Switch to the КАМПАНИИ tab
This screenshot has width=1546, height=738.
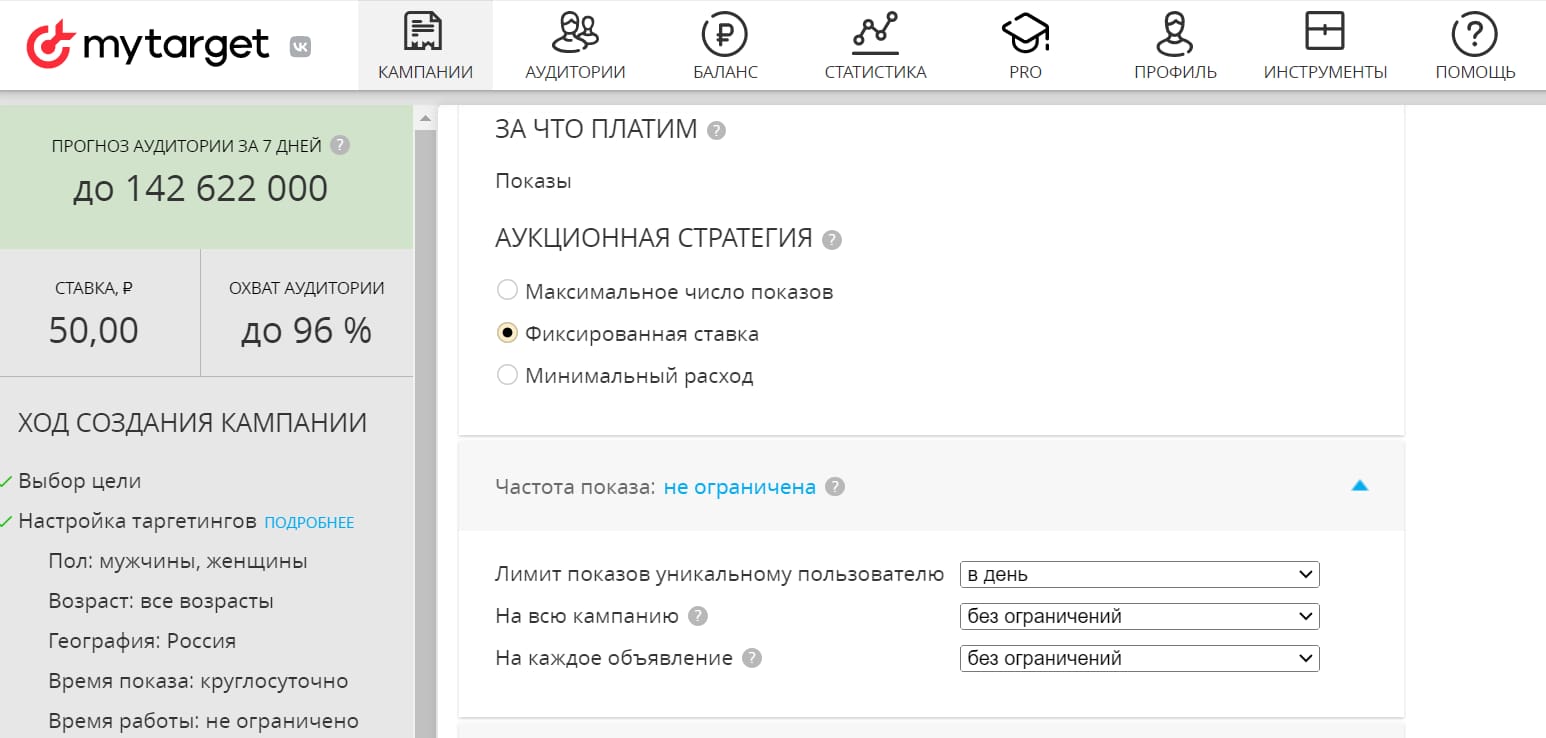click(425, 44)
